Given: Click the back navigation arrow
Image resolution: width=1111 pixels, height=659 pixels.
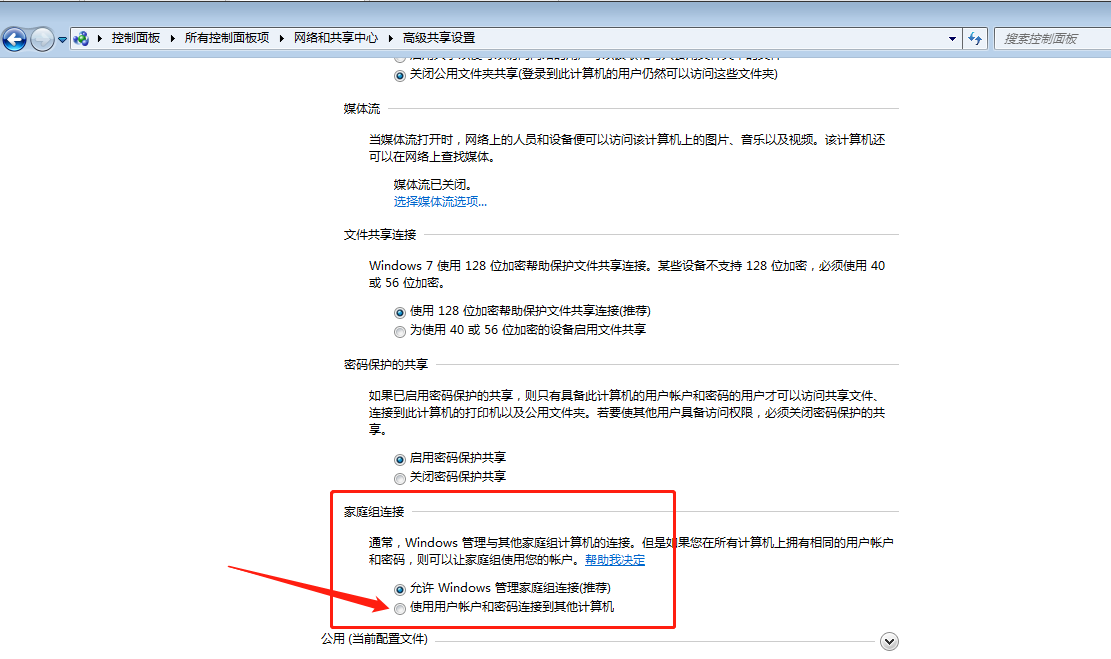Looking at the screenshot, I should click(x=14, y=38).
